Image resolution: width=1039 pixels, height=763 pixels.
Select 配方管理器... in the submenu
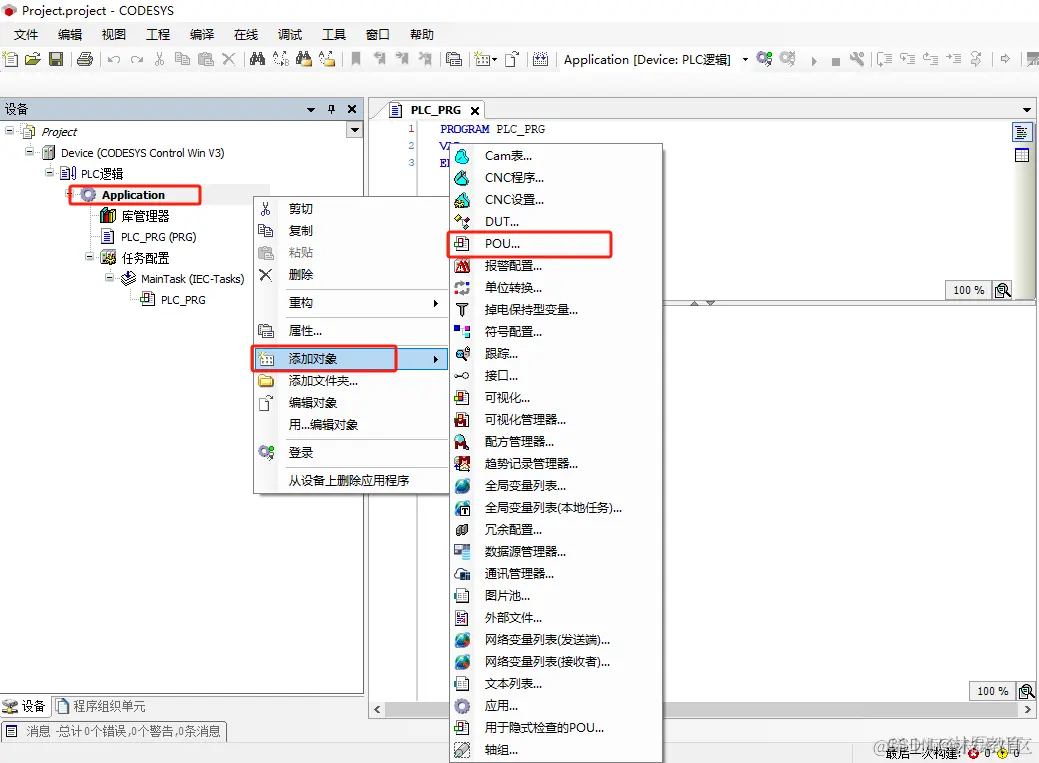coord(556,441)
